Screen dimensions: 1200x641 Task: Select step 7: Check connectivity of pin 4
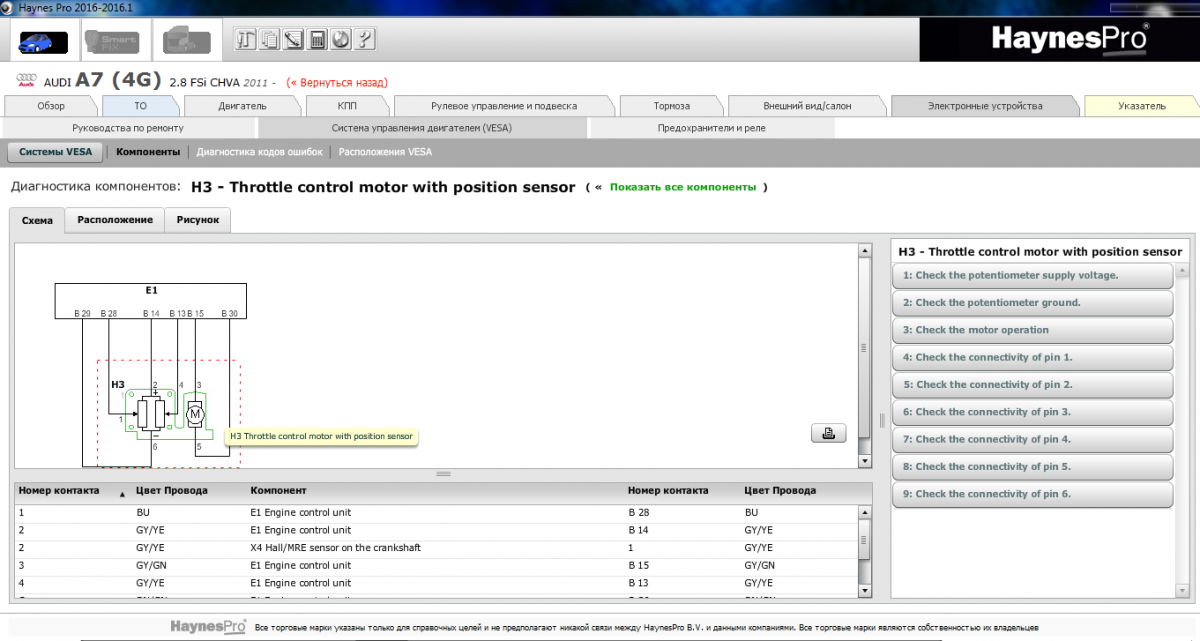pyautogui.click(x=1032, y=439)
